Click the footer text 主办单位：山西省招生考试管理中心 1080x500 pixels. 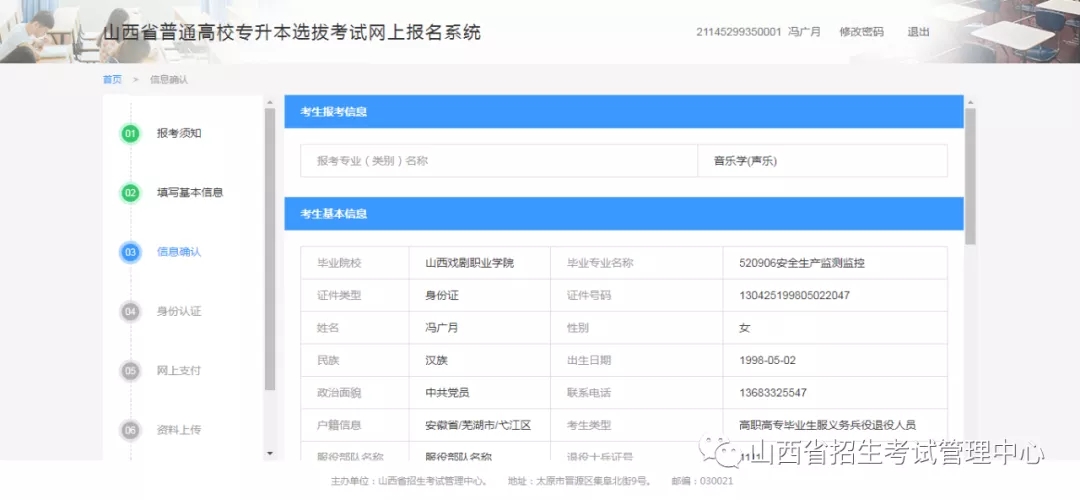410,481
